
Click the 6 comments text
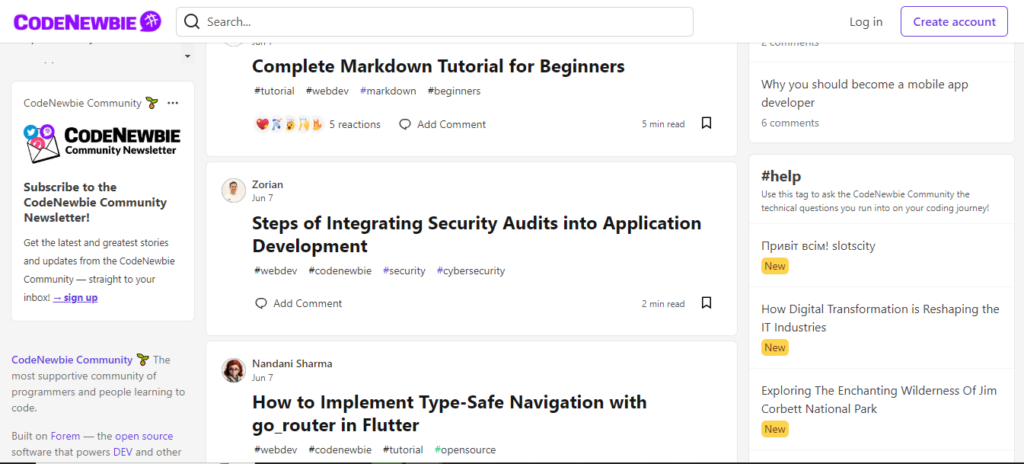tap(790, 123)
